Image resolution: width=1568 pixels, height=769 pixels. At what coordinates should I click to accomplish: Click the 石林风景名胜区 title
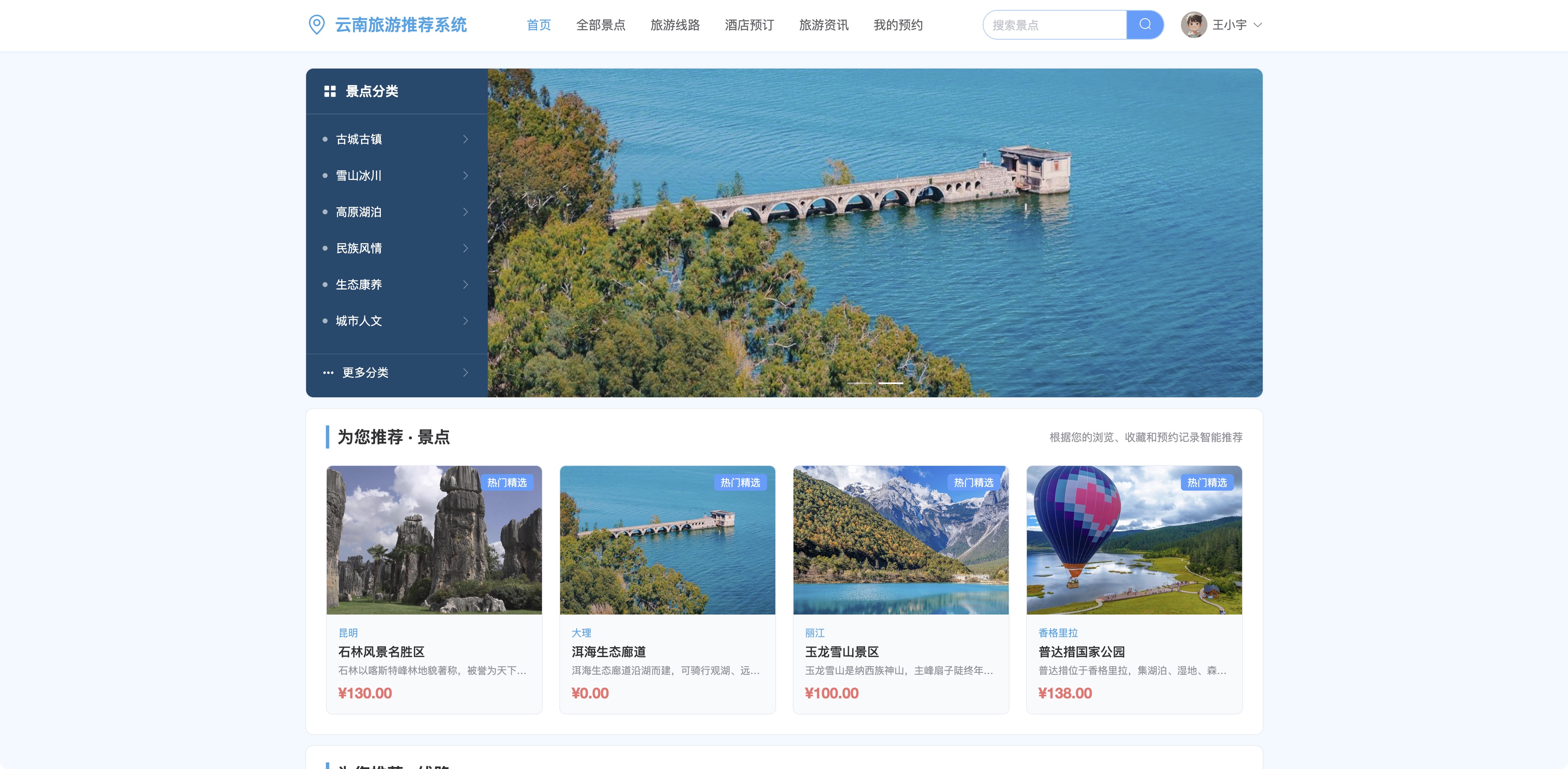tap(381, 652)
